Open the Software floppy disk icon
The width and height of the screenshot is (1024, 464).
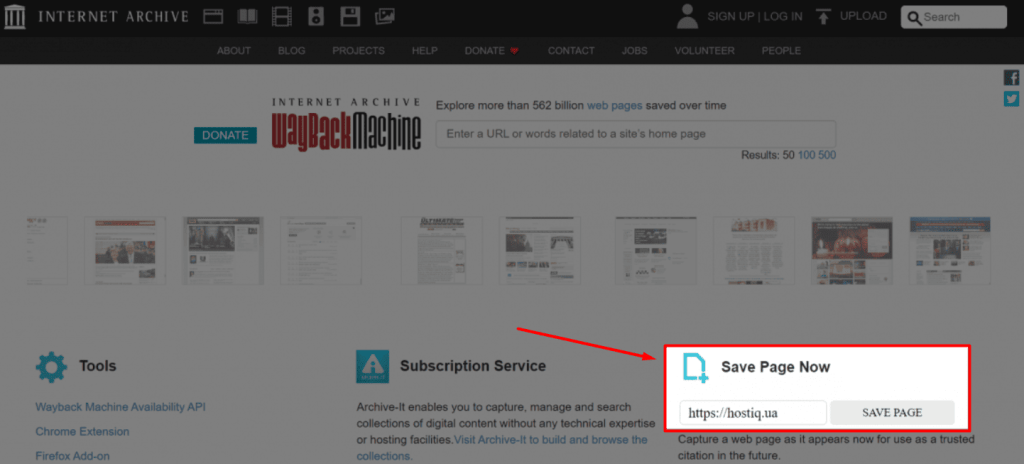coord(351,16)
